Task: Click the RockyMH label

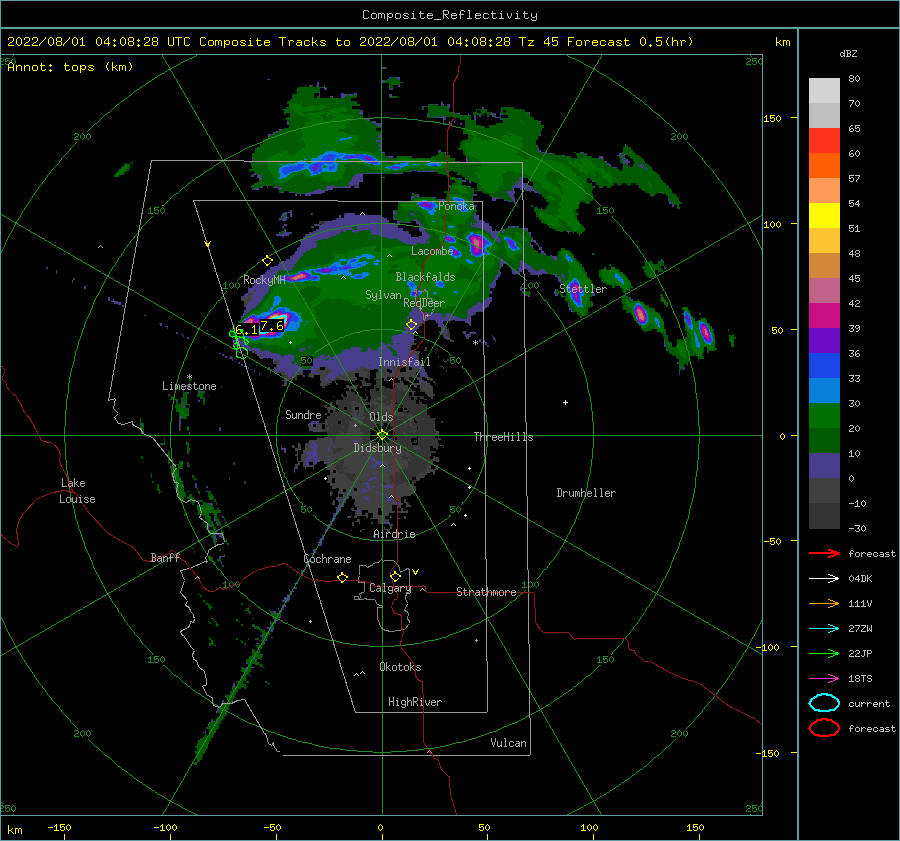Action: (x=265, y=280)
